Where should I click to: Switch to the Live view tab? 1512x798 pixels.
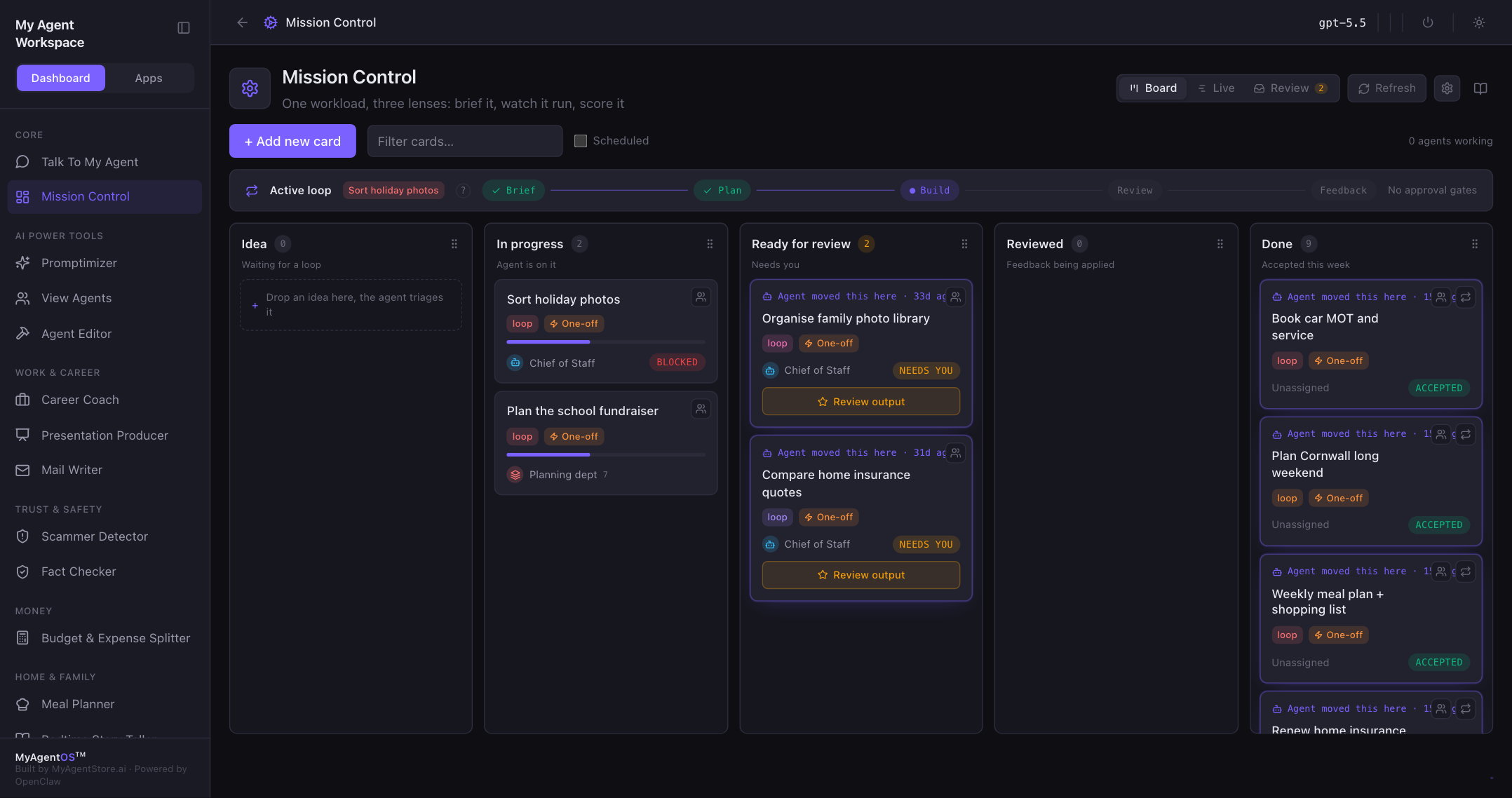pos(1216,88)
